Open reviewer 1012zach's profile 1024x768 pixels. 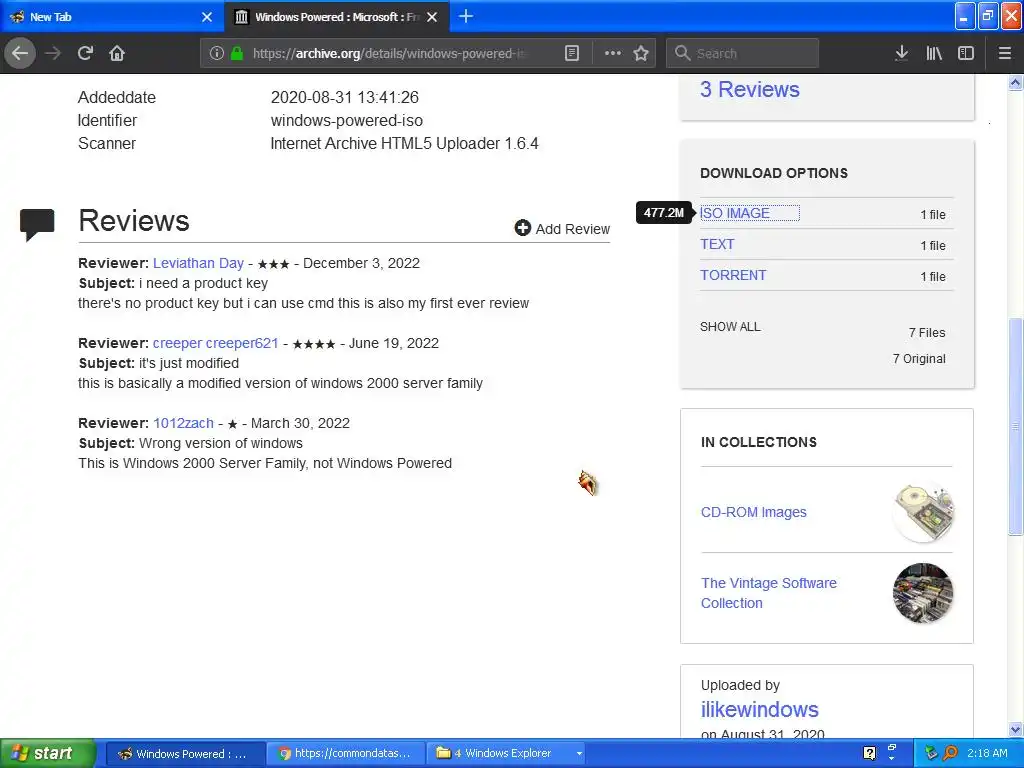pyautogui.click(x=184, y=423)
